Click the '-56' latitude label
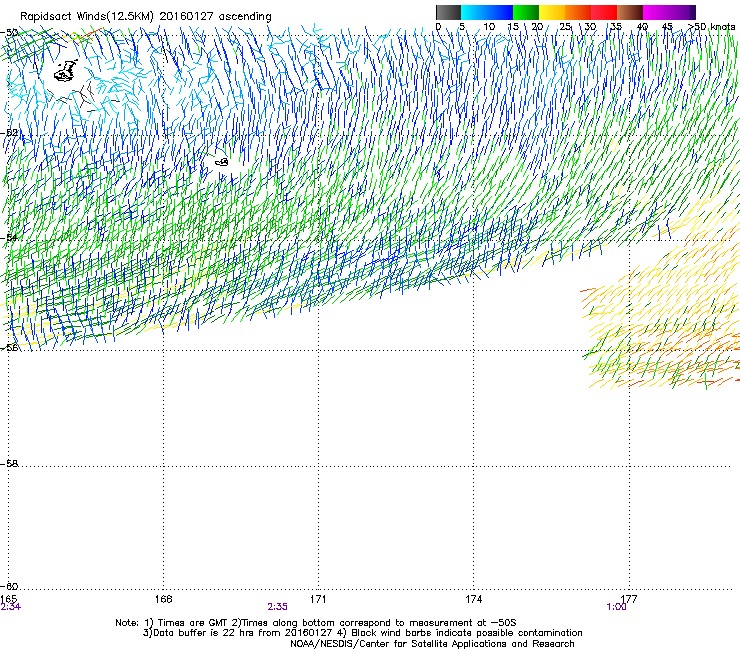This screenshot has height=650, width=740. [x=9, y=347]
